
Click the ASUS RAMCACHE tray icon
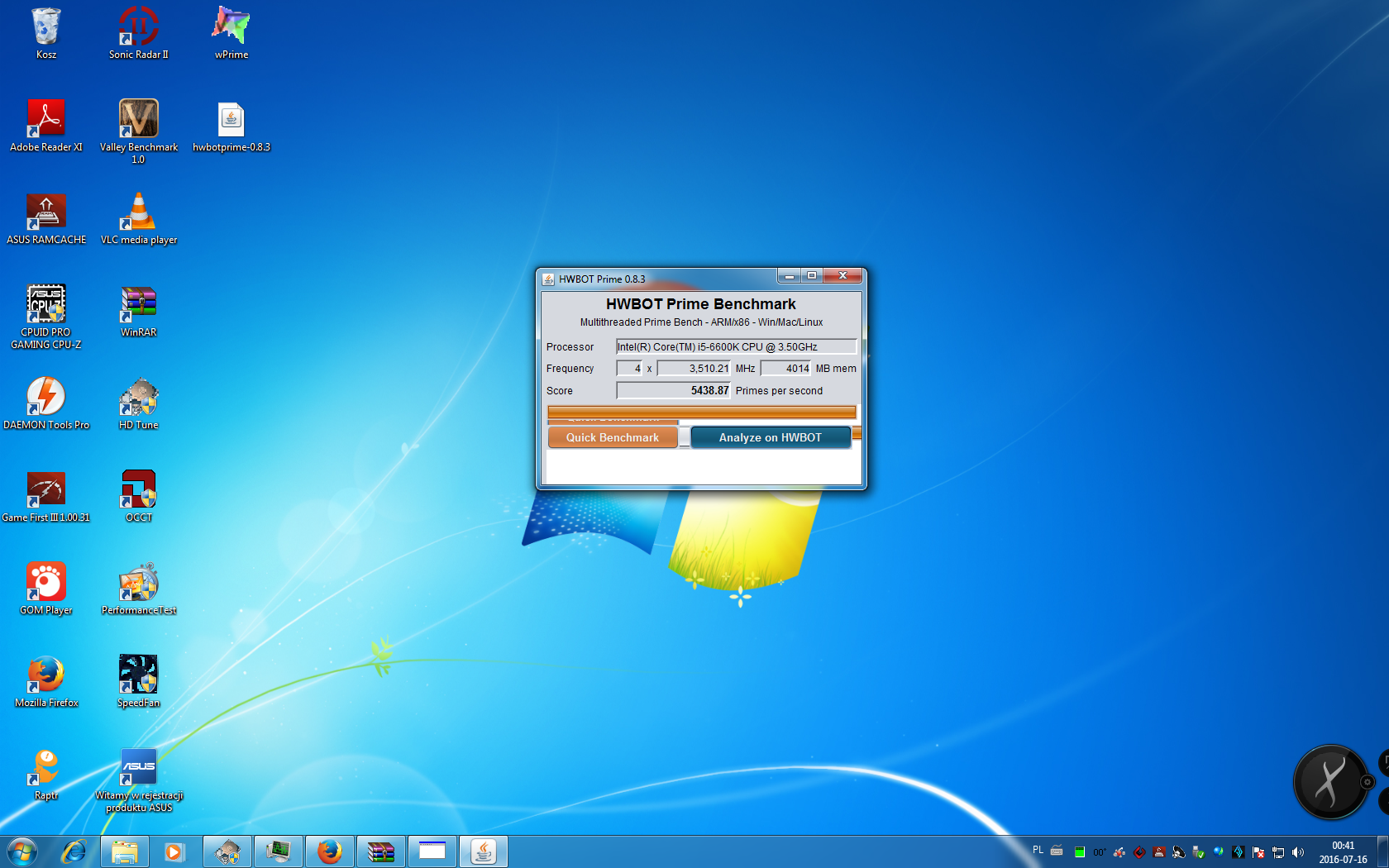coord(1159,852)
